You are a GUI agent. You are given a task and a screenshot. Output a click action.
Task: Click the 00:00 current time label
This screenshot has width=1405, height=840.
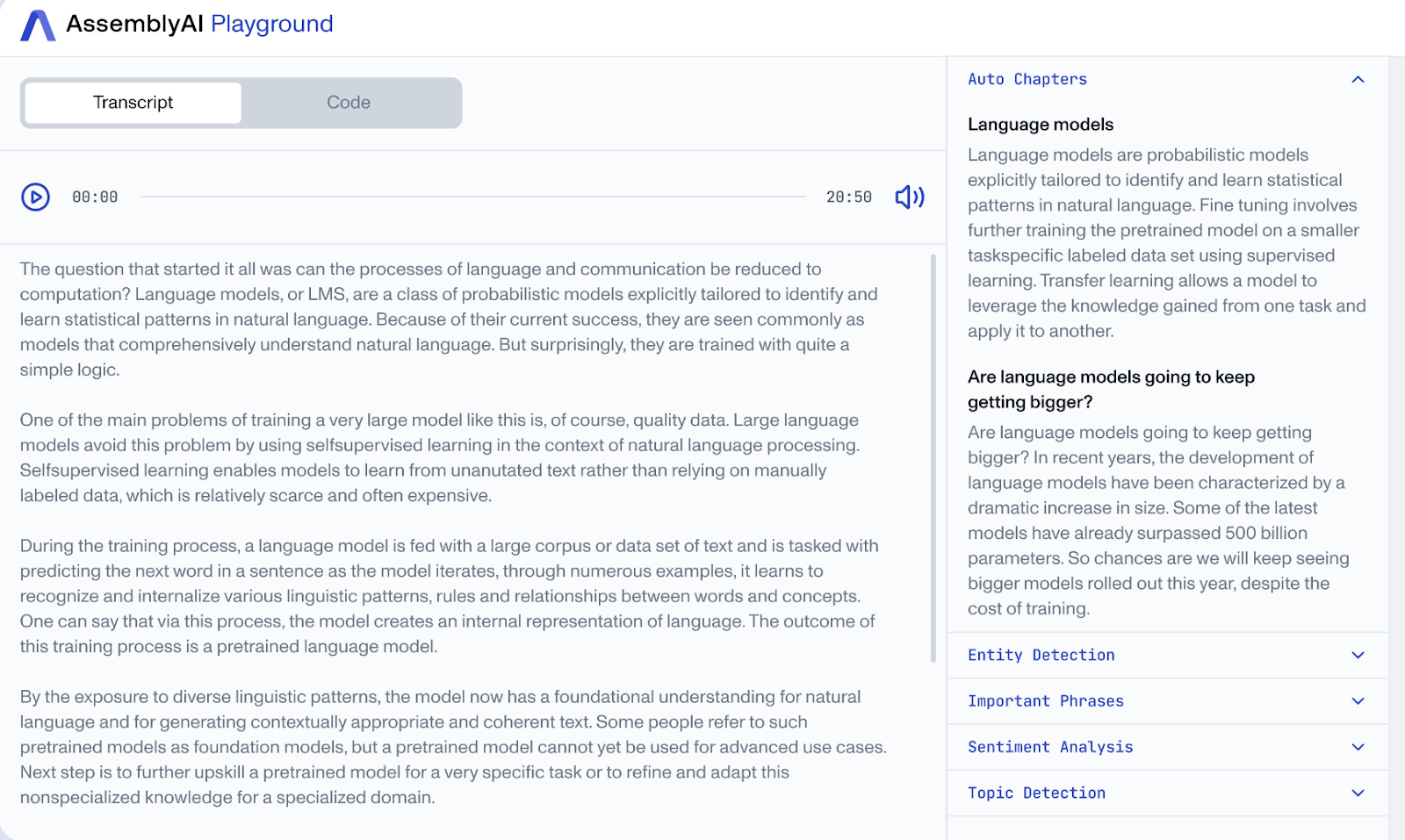point(95,197)
